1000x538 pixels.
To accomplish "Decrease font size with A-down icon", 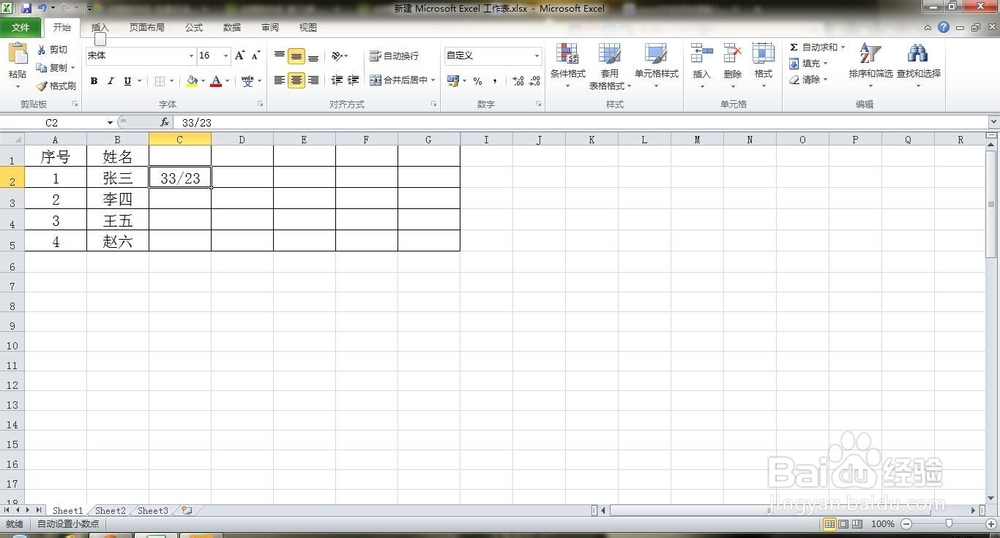I will [256, 55].
